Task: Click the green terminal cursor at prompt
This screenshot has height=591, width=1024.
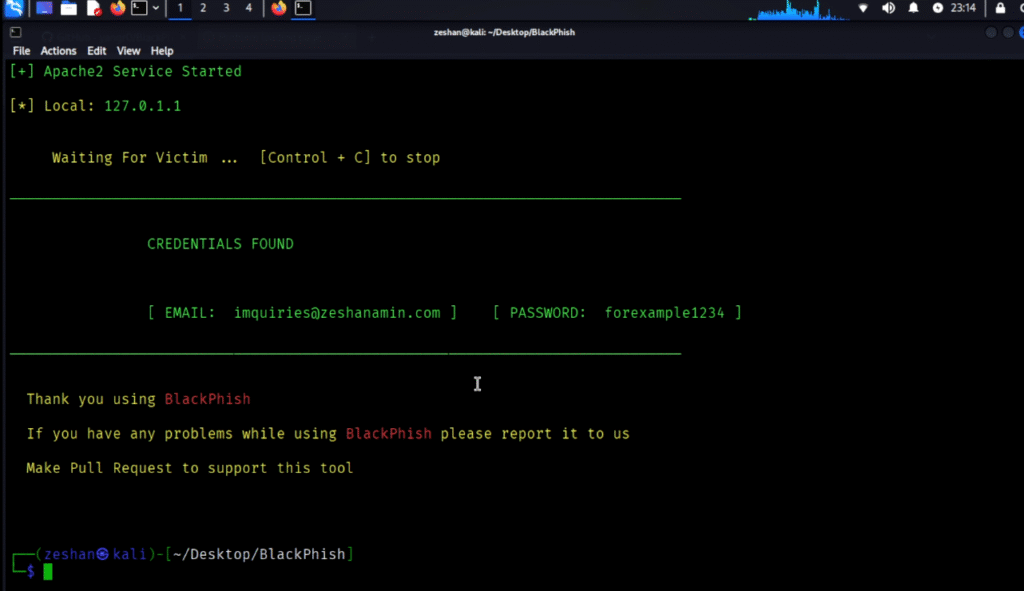Action: coord(48,572)
